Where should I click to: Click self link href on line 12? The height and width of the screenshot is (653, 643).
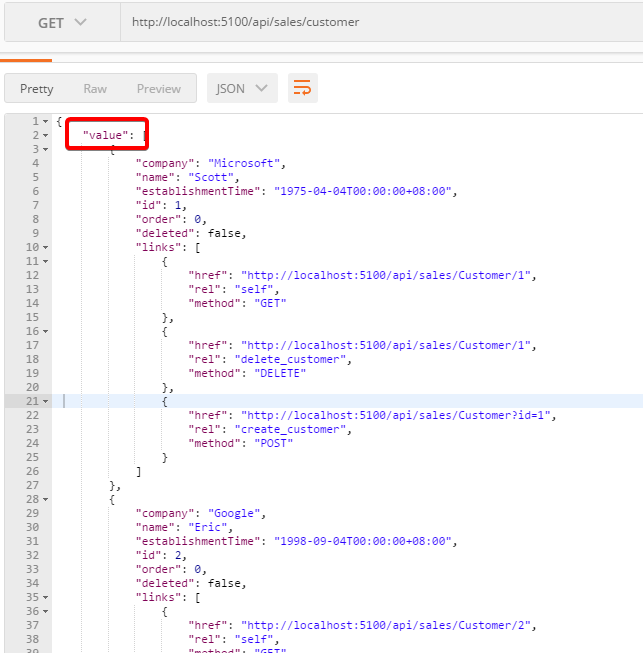pyautogui.click(x=386, y=275)
